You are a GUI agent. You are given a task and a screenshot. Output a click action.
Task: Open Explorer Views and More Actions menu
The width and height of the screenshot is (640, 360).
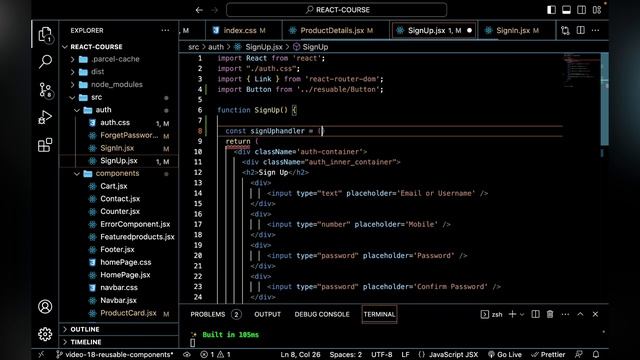165,30
